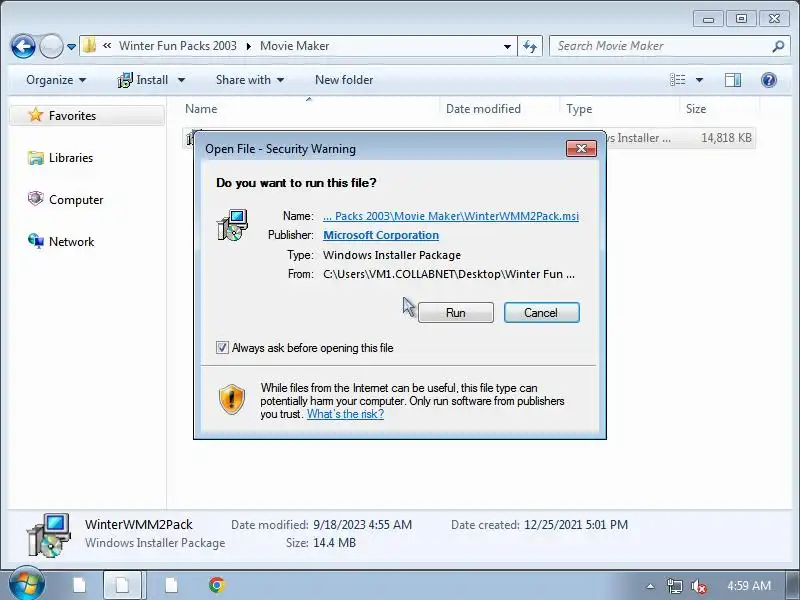Screen dimensions: 800x600
Task: Click the Date created value 12/25/2021 5:01 PM
Action: (x=576, y=524)
